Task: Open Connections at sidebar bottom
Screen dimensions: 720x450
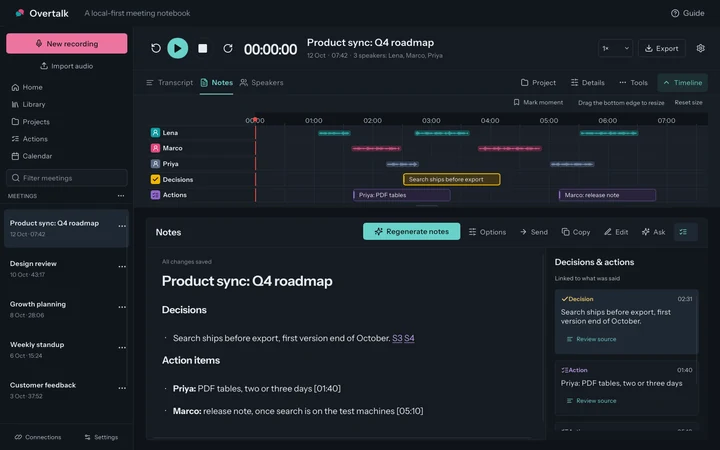Action: click(38, 437)
